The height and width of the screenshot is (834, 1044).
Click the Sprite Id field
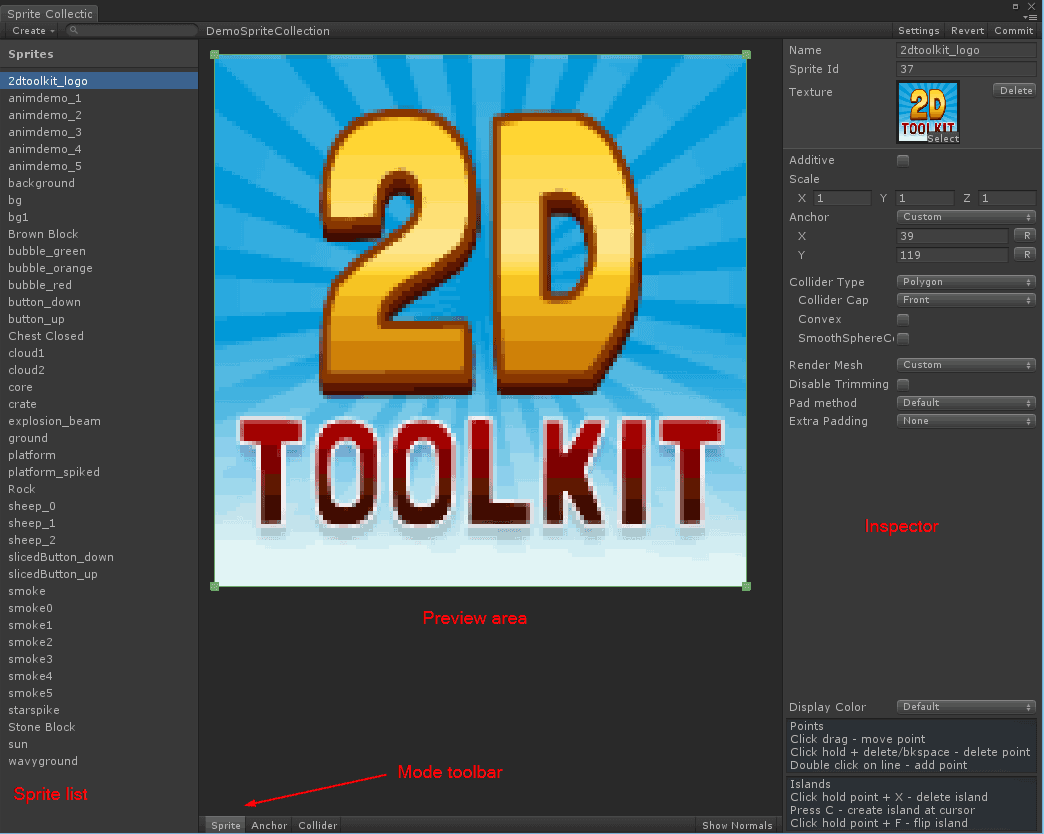pyautogui.click(x=966, y=69)
